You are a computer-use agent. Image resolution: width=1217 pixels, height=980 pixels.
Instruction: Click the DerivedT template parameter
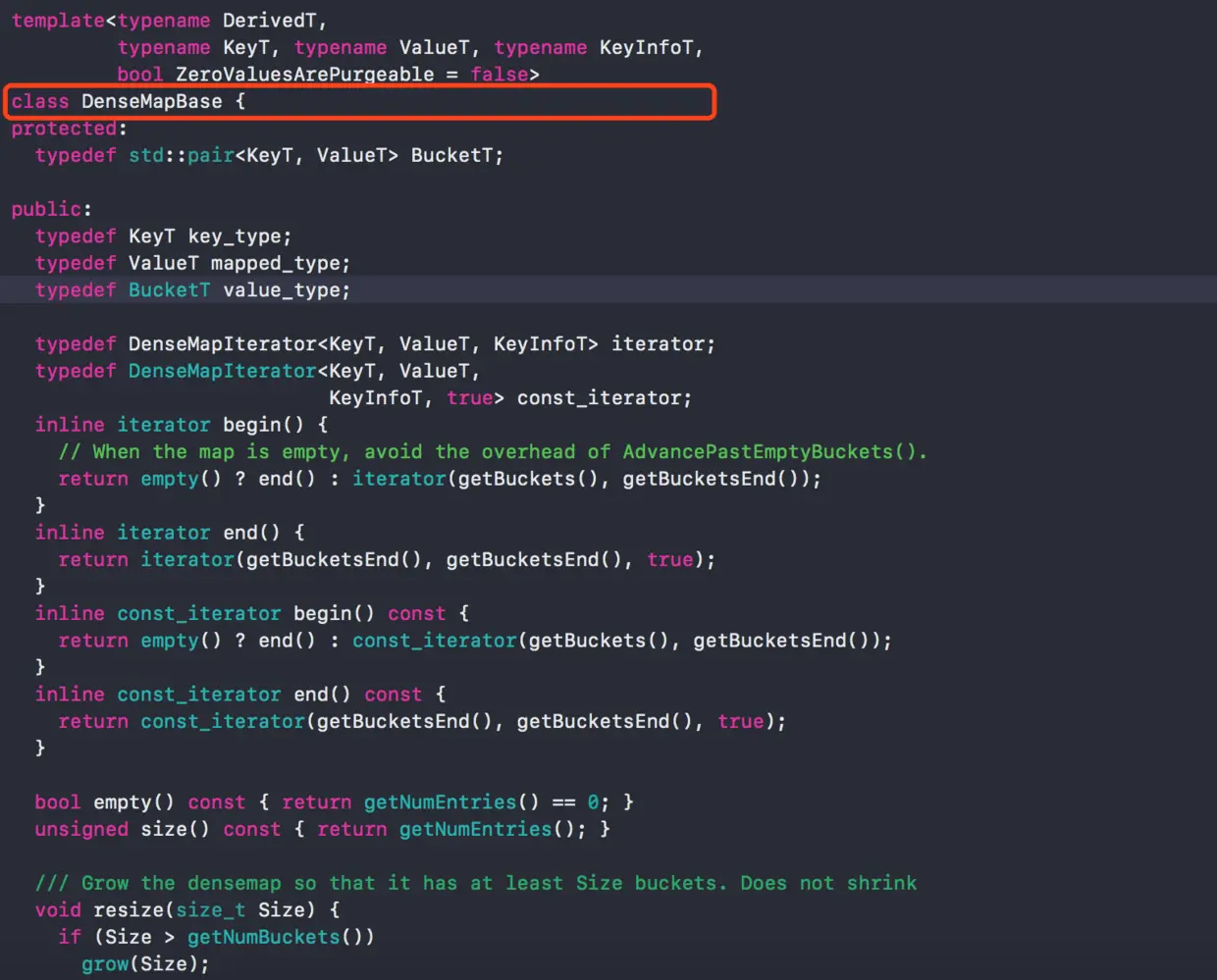coord(269,21)
